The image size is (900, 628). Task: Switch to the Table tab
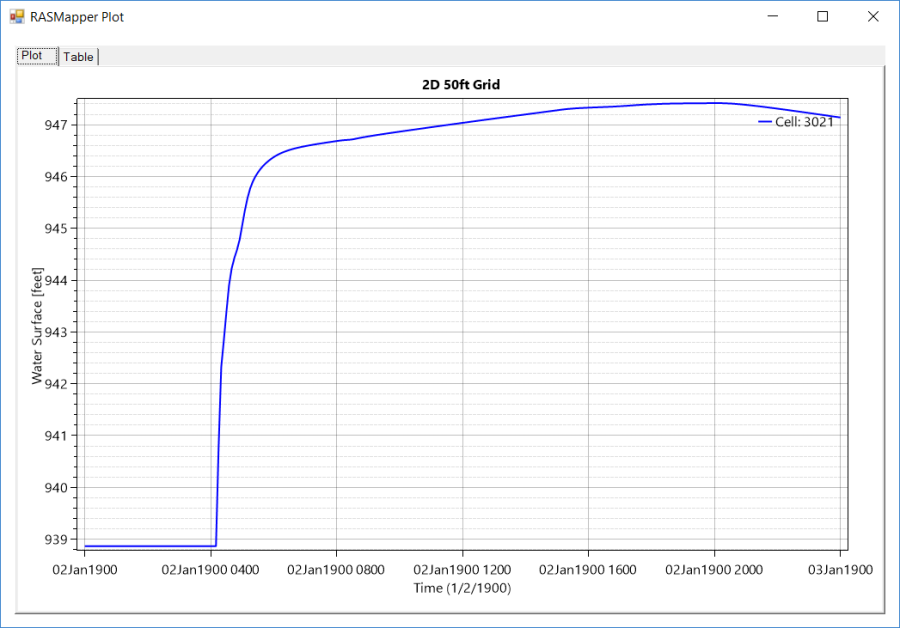tap(78, 56)
